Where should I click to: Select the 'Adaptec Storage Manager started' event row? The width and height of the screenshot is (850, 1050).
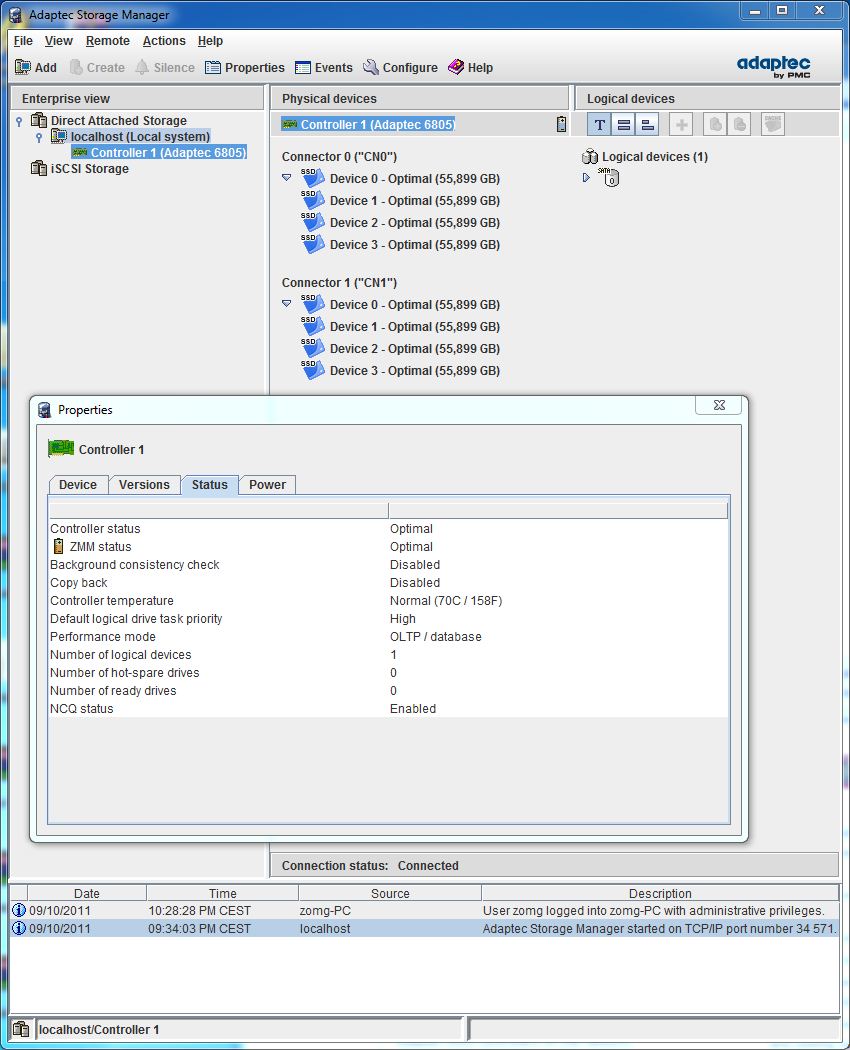(x=425, y=929)
